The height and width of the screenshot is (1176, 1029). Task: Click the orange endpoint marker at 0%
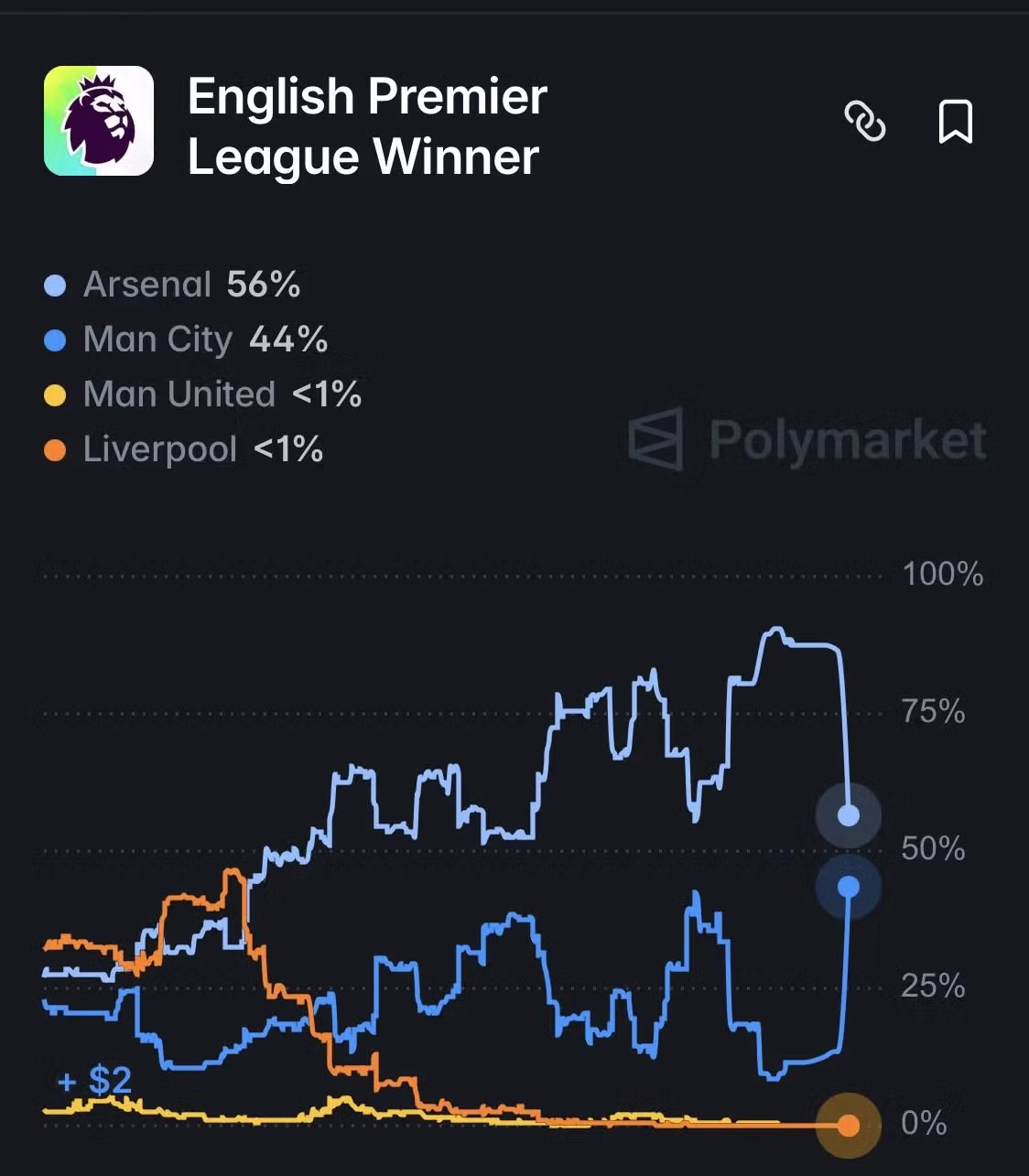coord(849,1125)
